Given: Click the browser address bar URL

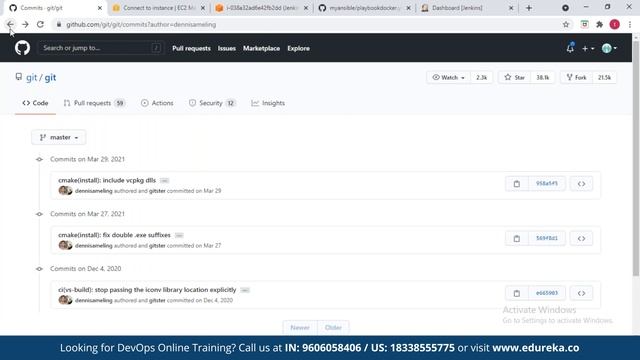Looking at the screenshot, I should 141,24.
